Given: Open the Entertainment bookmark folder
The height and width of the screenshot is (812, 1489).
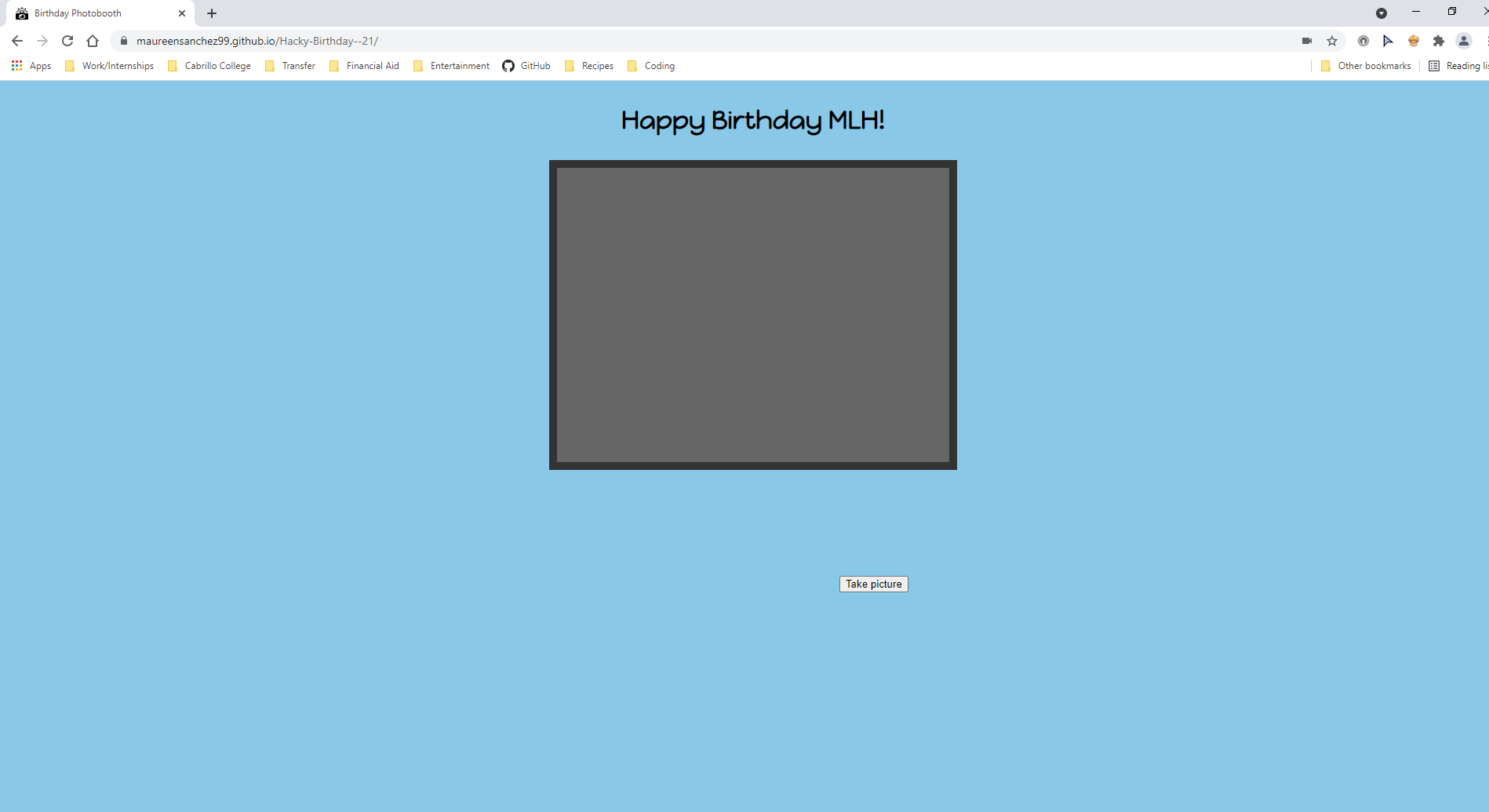Looking at the screenshot, I should pyautogui.click(x=451, y=66).
